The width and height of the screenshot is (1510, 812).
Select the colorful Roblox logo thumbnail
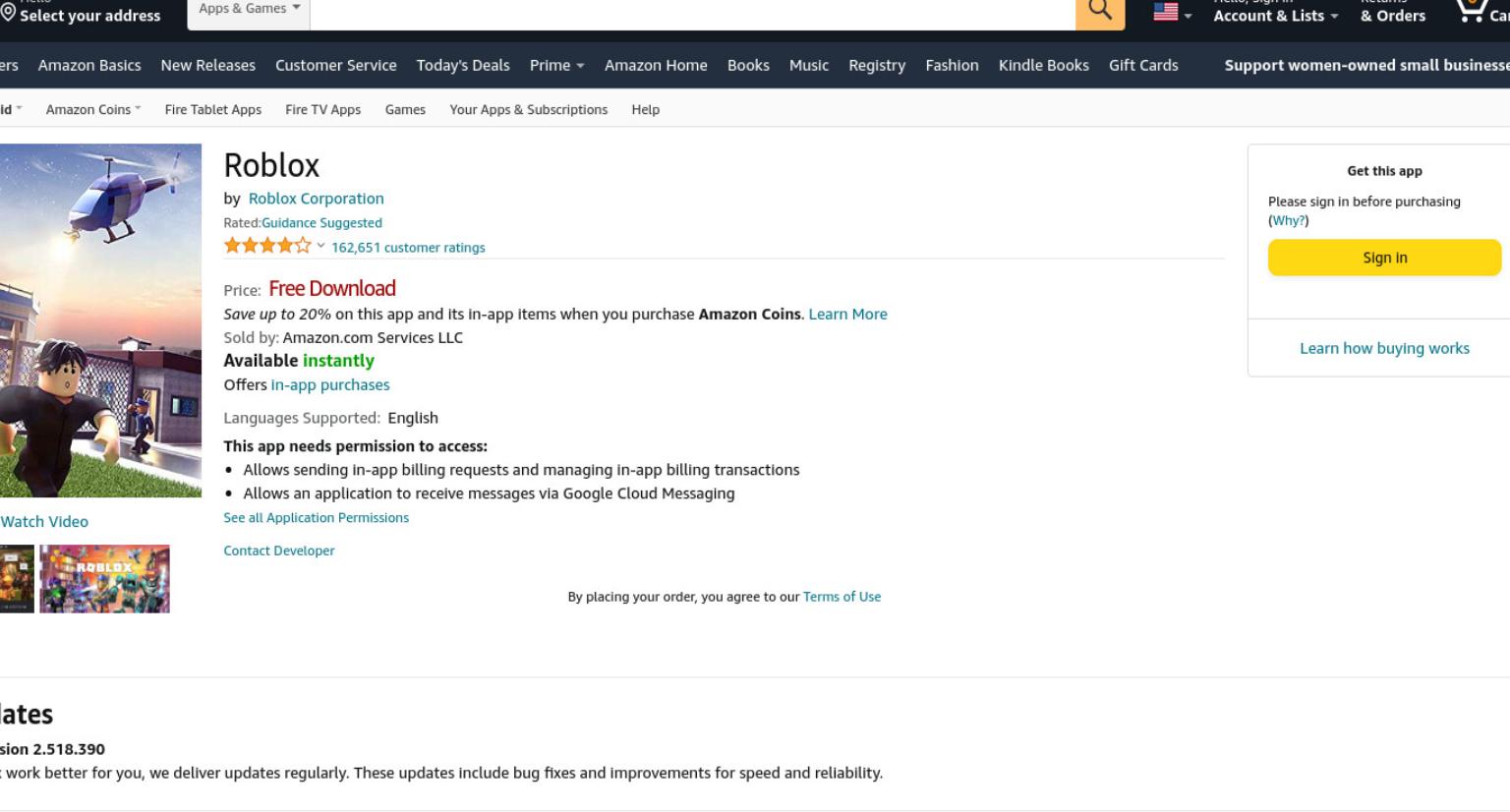[x=104, y=579]
